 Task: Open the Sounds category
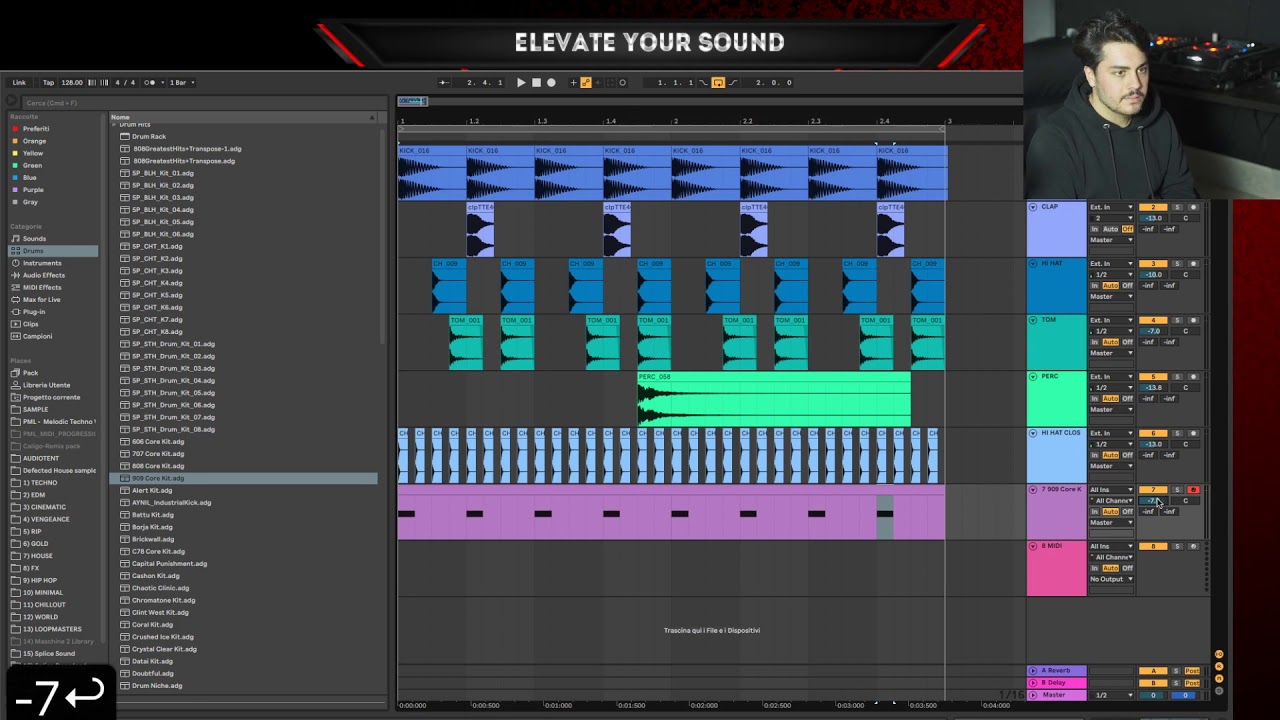[34, 238]
